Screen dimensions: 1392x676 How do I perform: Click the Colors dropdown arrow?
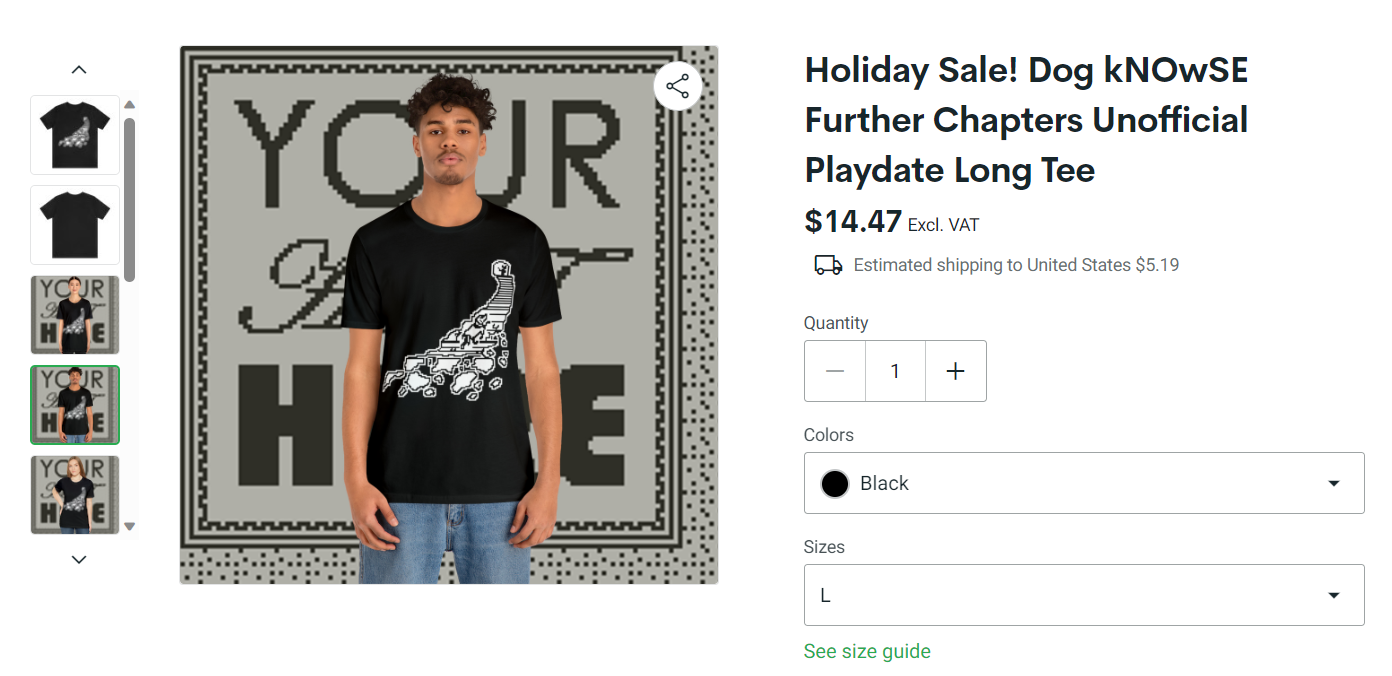pyautogui.click(x=1333, y=483)
